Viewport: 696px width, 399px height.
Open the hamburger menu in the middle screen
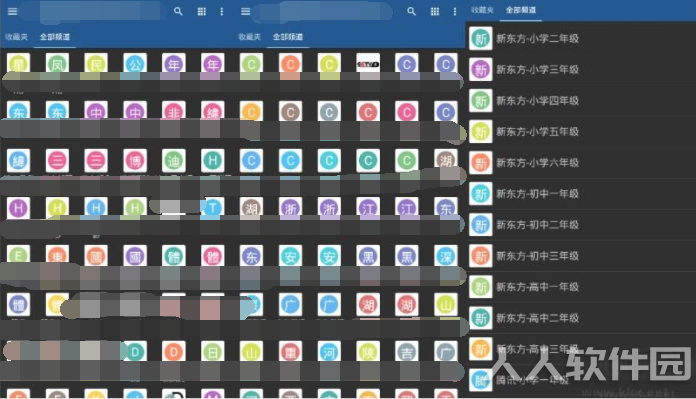click(x=245, y=12)
